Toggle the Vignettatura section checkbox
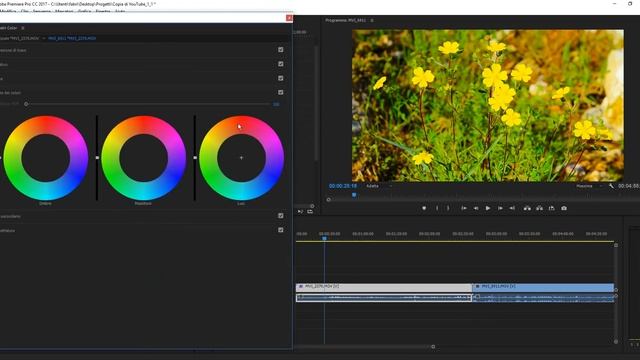This screenshot has height=360, width=640. coord(280,230)
